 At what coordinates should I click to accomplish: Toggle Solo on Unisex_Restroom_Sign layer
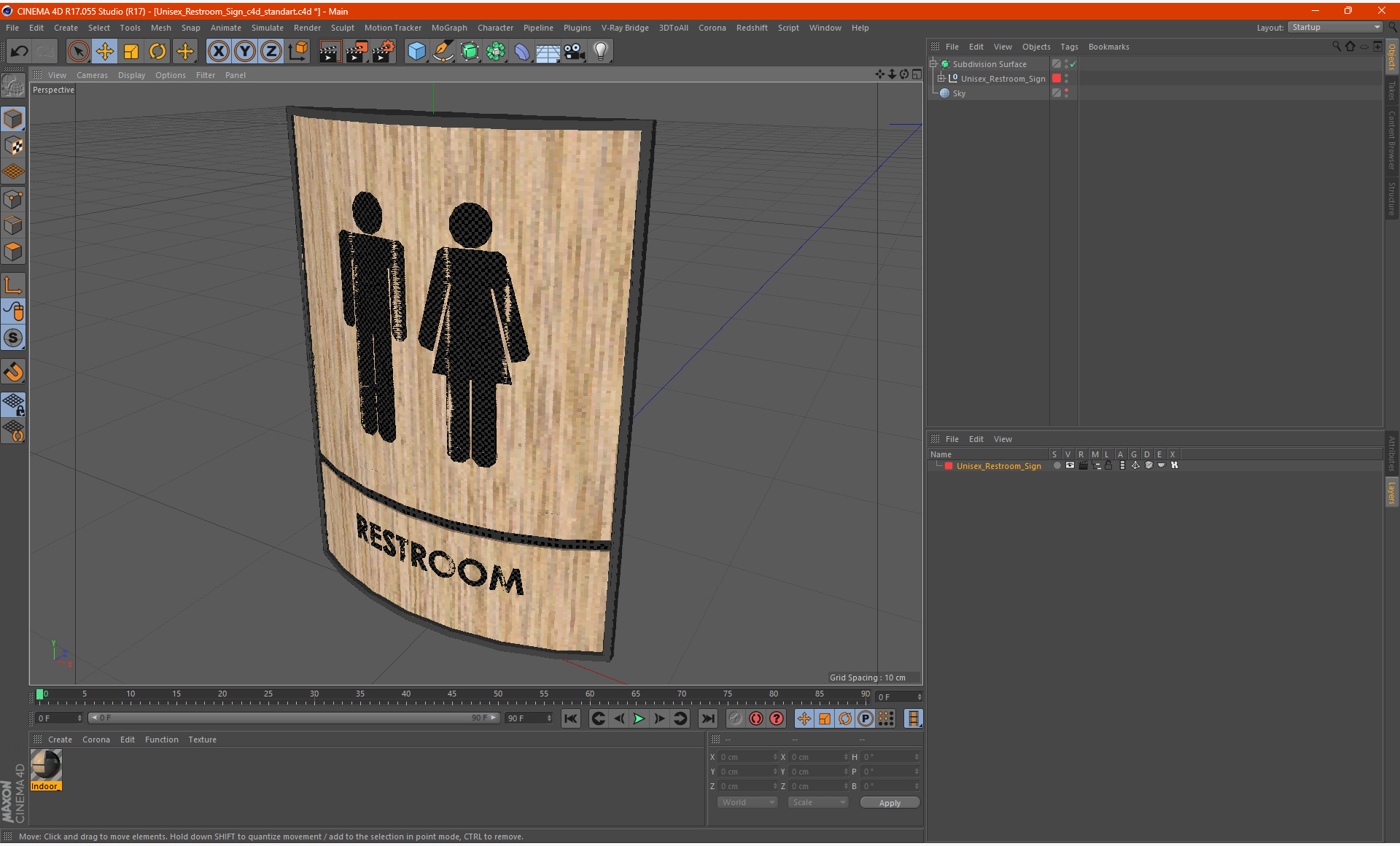coord(1057,465)
